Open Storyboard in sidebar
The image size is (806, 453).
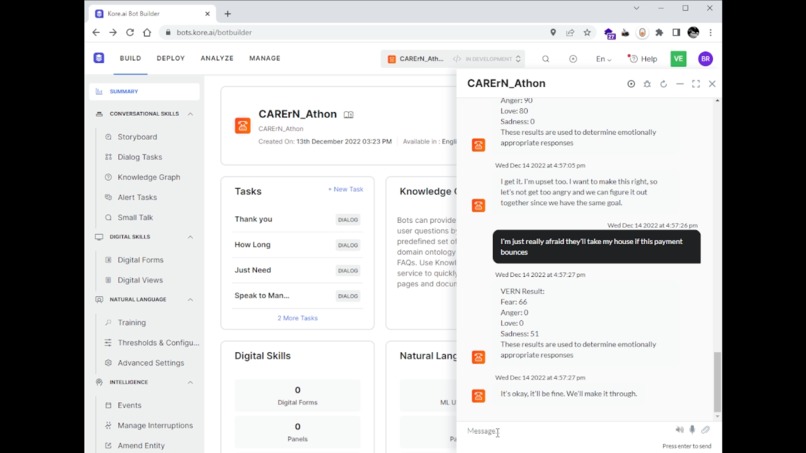[x=137, y=137]
